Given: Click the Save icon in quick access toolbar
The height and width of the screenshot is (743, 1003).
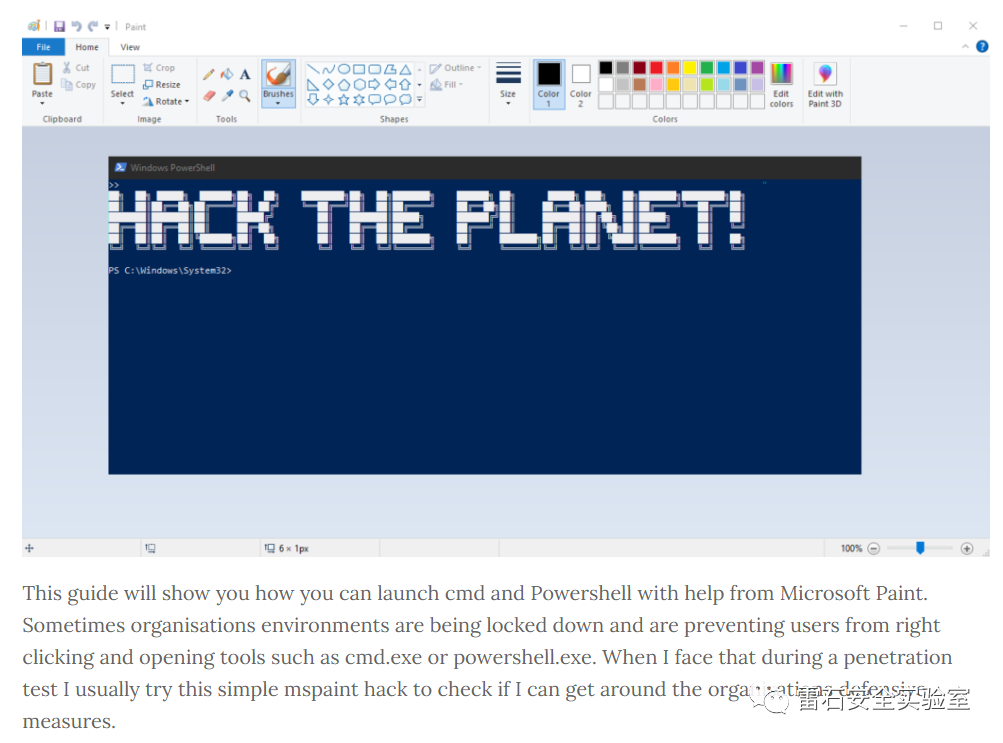Looking at the screenshot, I should pyautogui.click(x=59, y=26).
